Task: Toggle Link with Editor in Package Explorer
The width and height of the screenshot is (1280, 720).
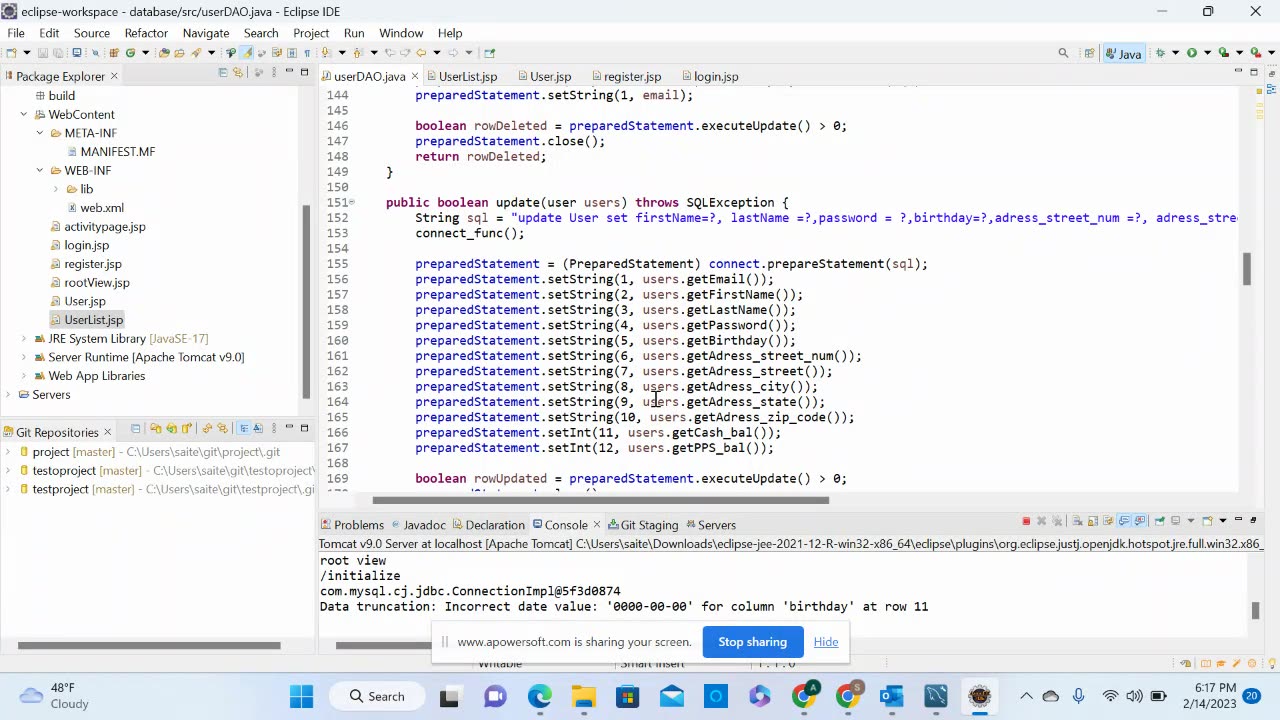Action: 238,72
